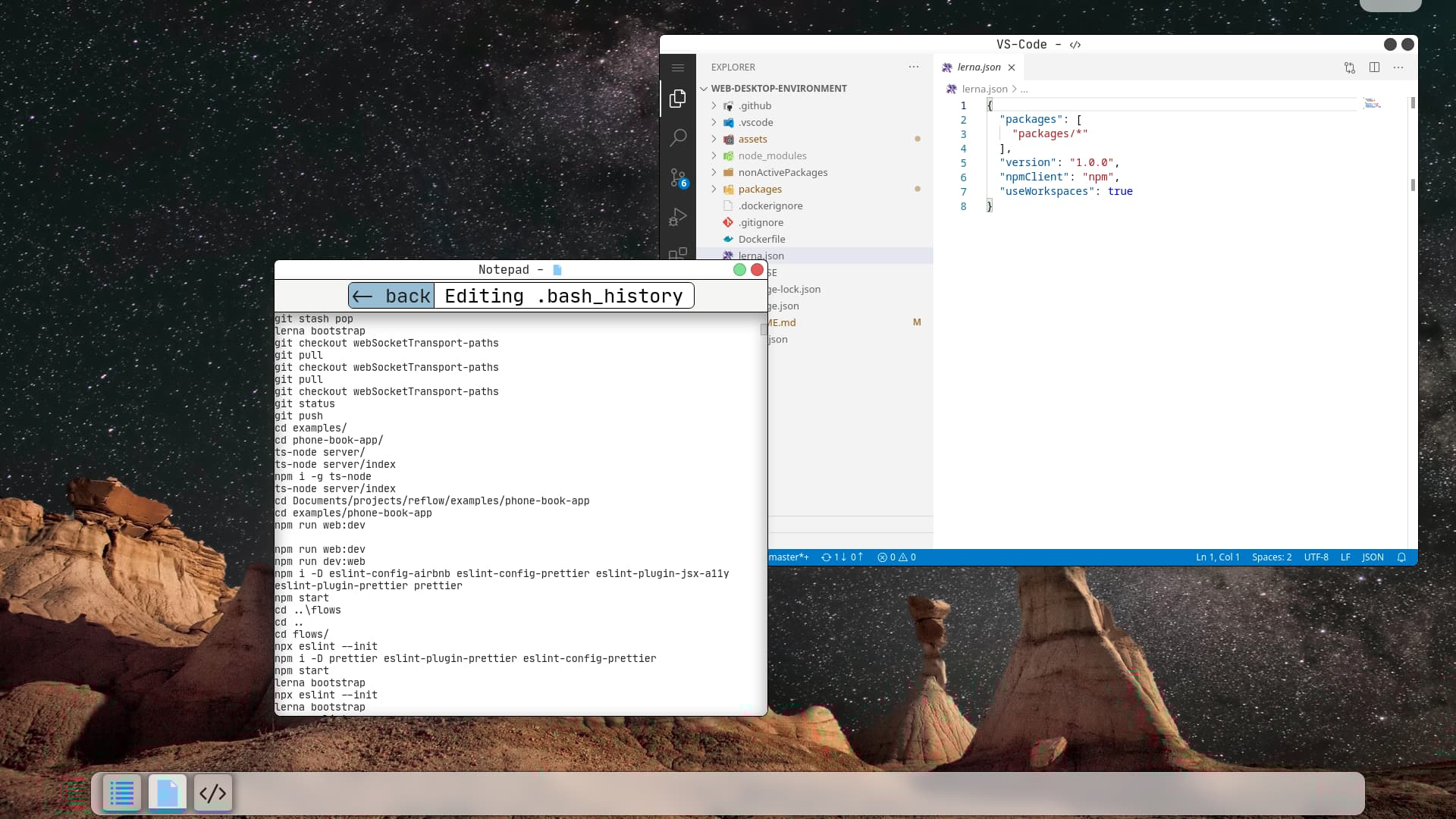This screenshot has height=819, width=1456.
Task: Click the Split Editor icon in top right
Action: pyautogui.click(x=1374, y=67)
